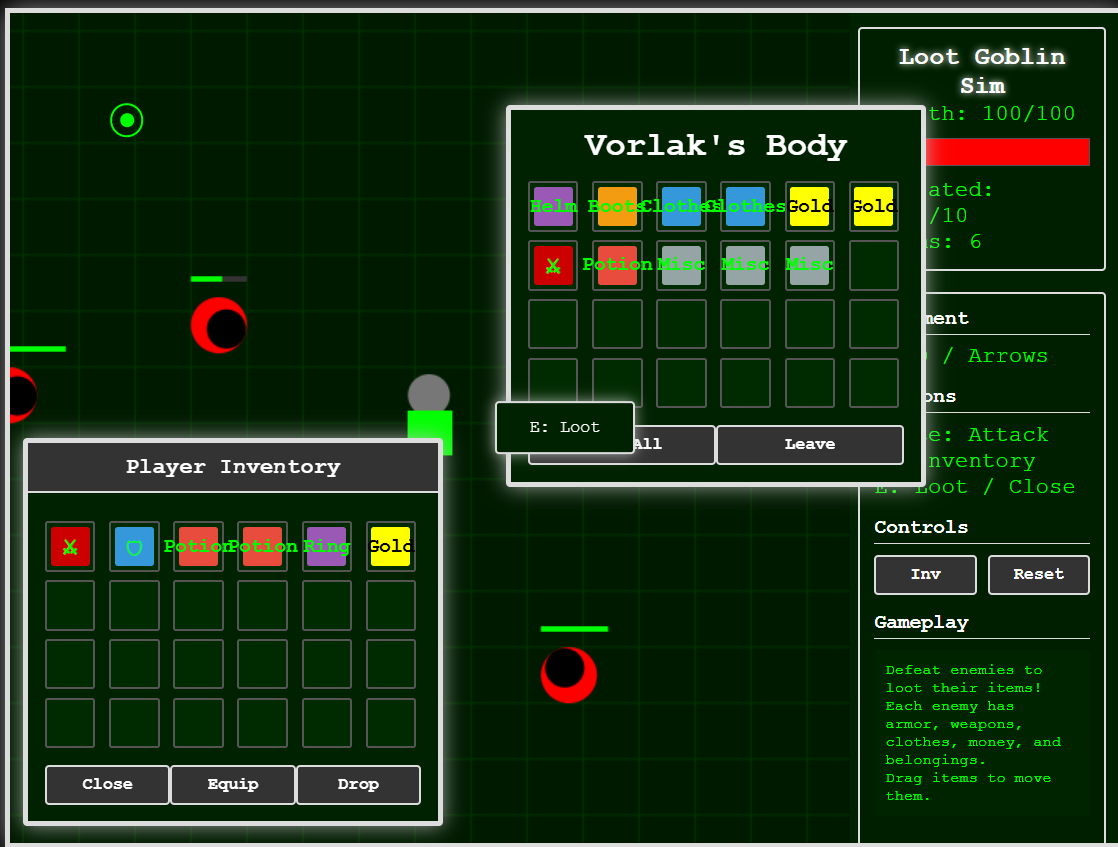
Task: Select the red sword in Player Inventory
Action: [70, 546]
